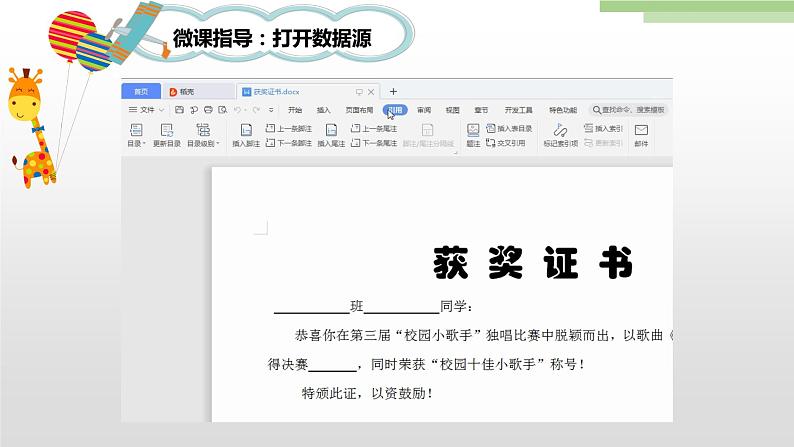Open the 首页 home tab
Viewport: 794px width, 447px height.
142,91
